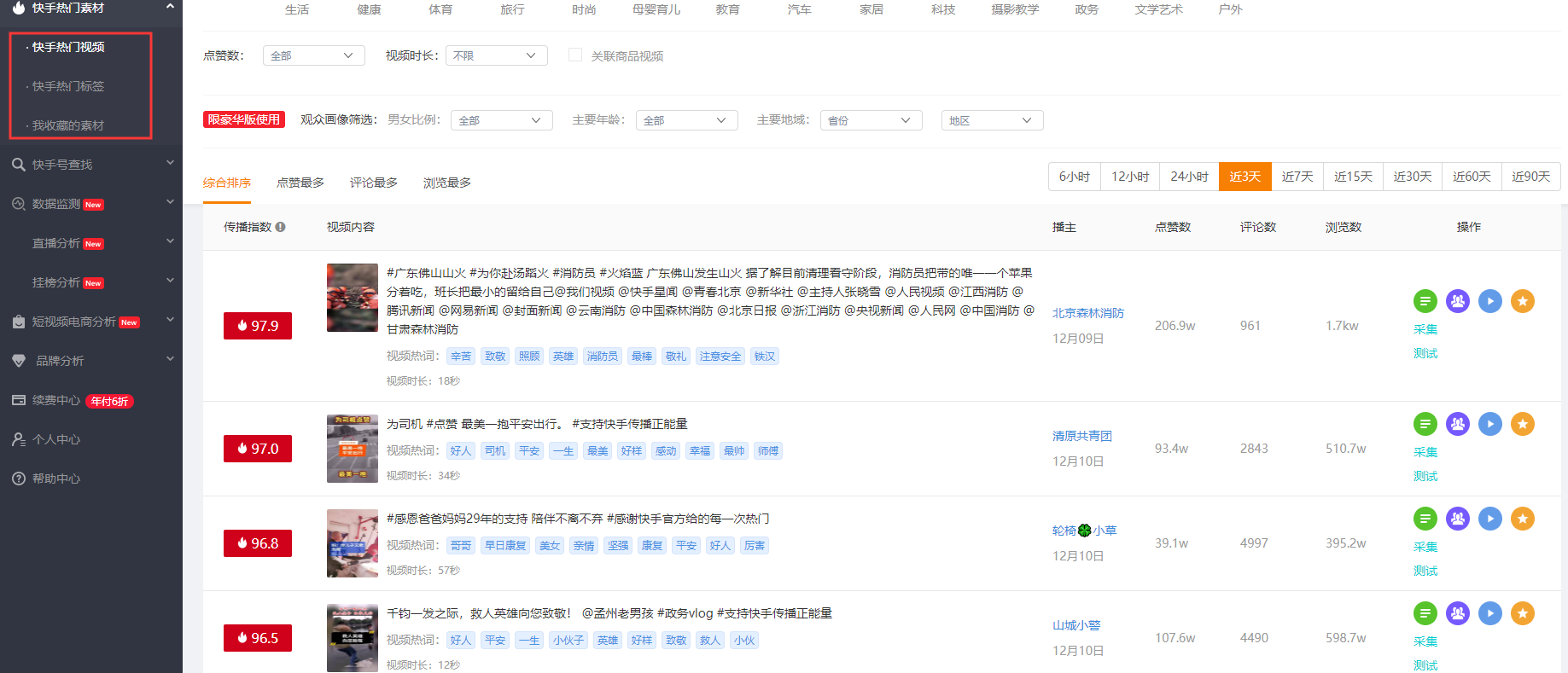
Task: Star the video from 北京森林消防
Action: [x=1522, y=301]
